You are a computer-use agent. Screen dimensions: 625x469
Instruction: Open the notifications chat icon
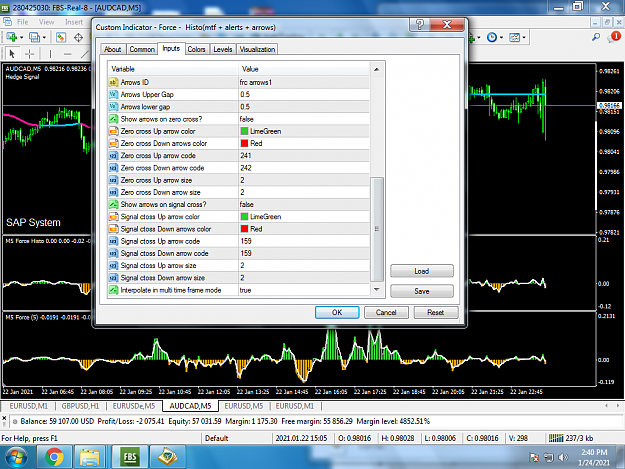pos(614,37)
